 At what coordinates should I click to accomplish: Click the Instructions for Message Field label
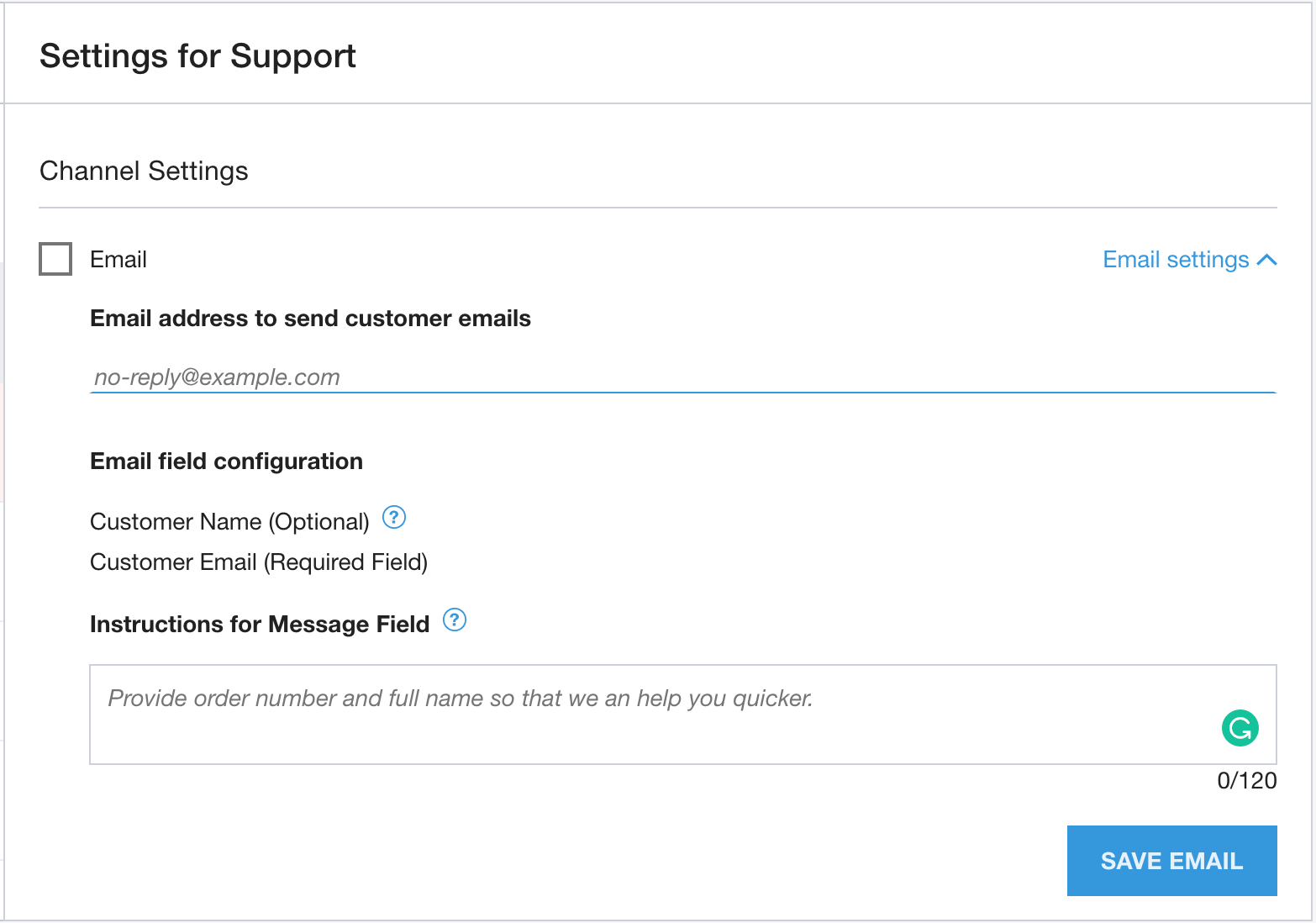260,625
